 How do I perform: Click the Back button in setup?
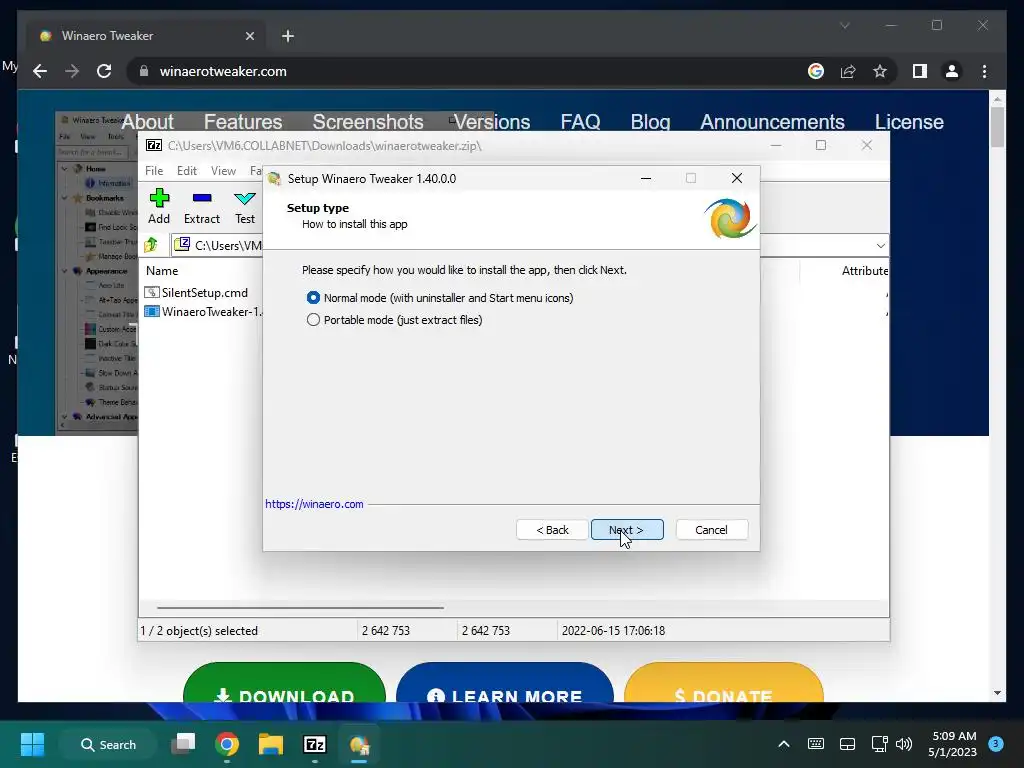552,530
